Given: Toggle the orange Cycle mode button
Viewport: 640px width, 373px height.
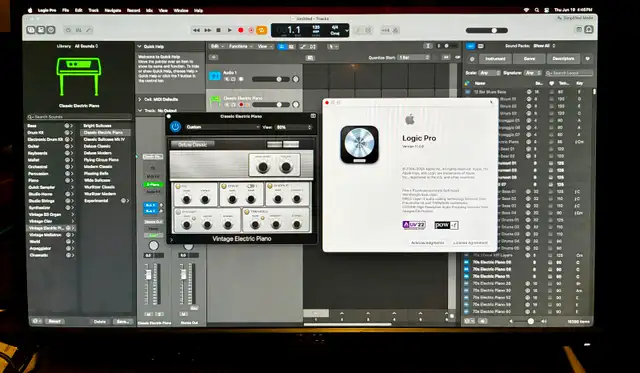Looking at the screenshot, I should 262,30.
